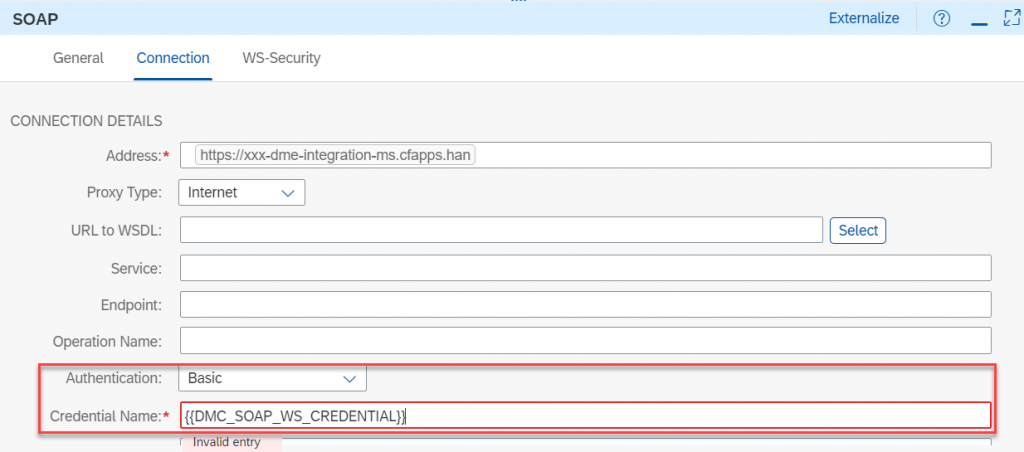This screenshot has height=452, width=1024.
Task: Focus the Operation Name field
Action: (x=586, y=341)
